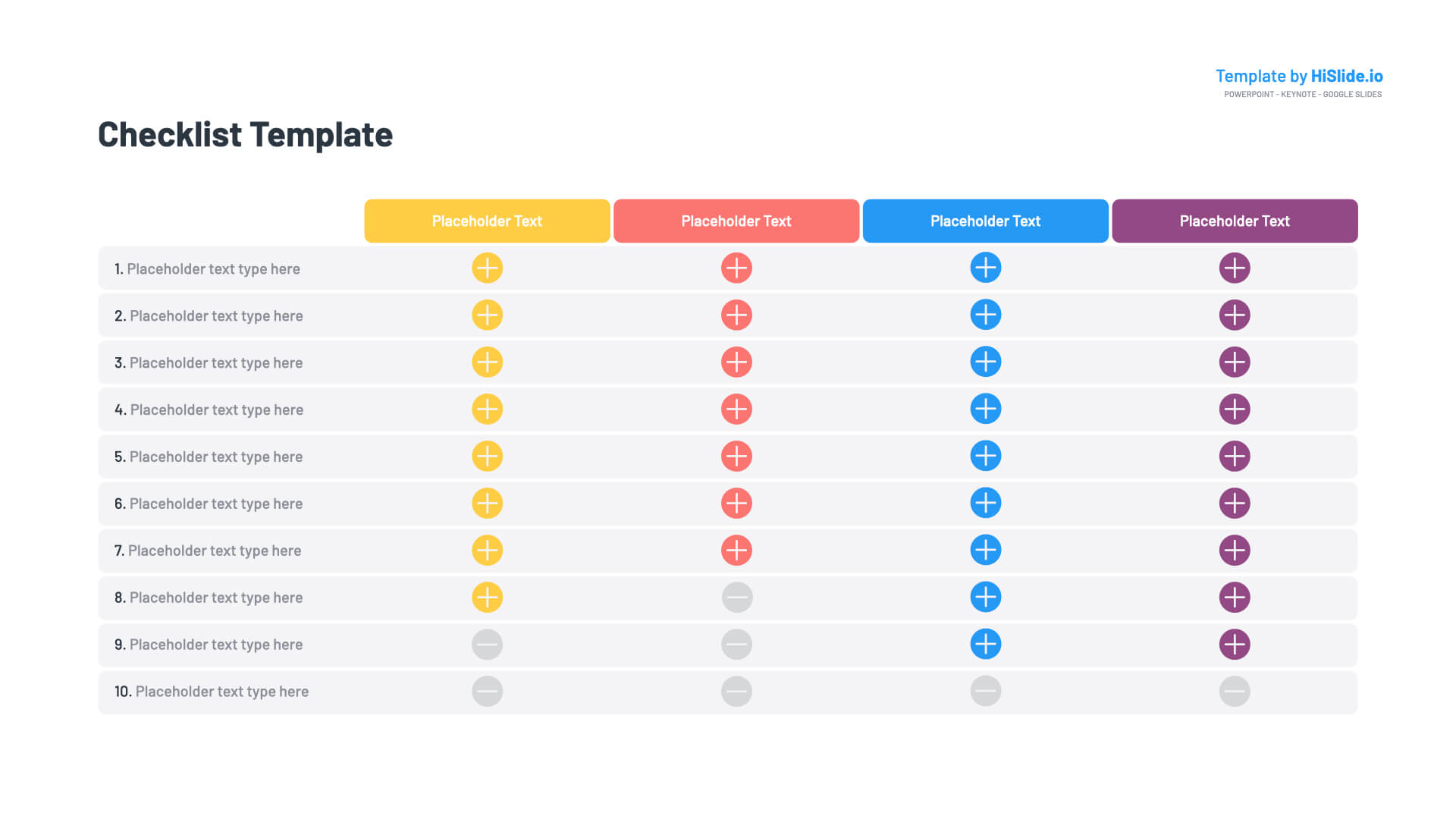Toggle yellow plus icon row 9
Screen dimensions: 1456x819
[488, 644]
